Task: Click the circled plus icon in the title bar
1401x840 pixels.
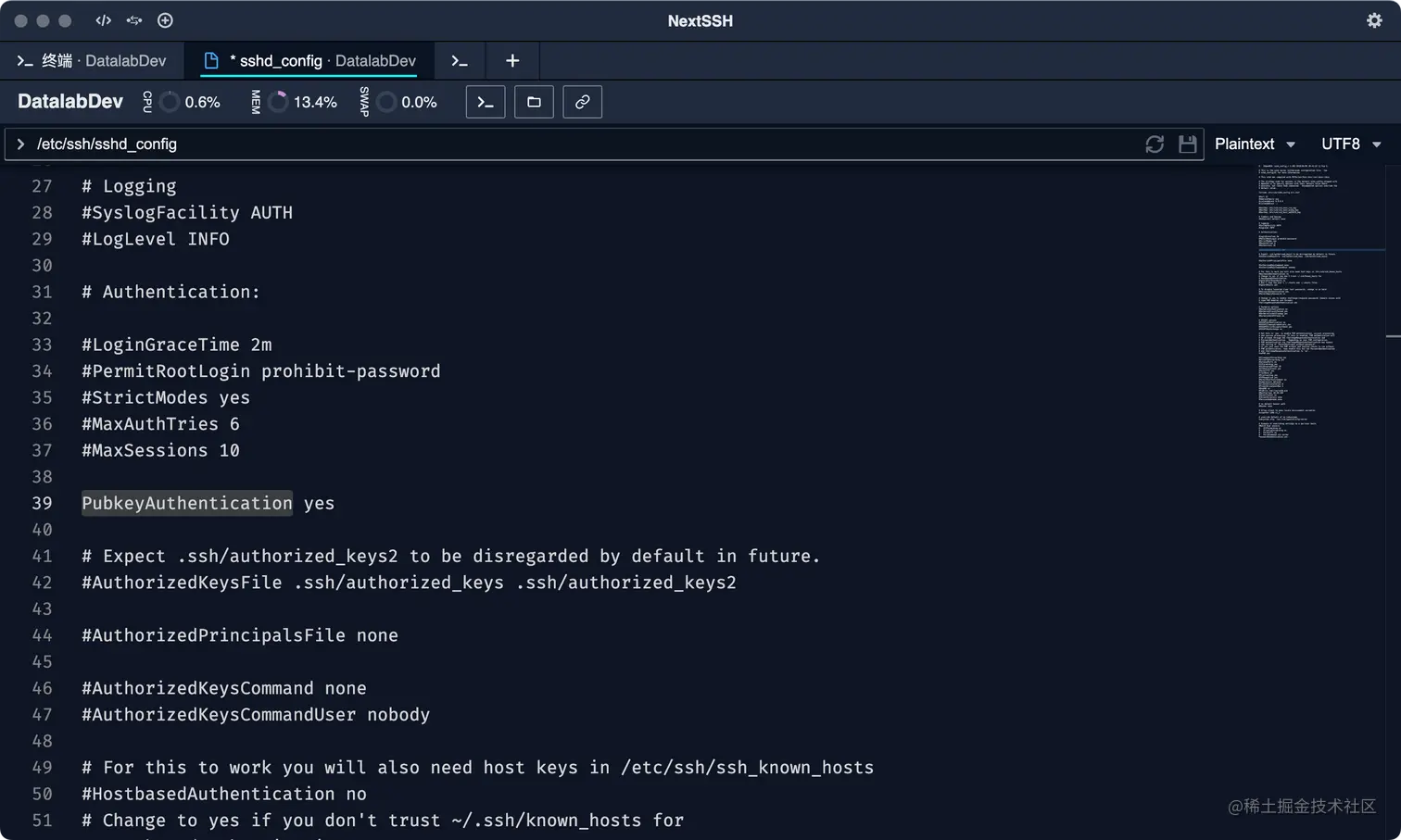Action: coord(165,20)
